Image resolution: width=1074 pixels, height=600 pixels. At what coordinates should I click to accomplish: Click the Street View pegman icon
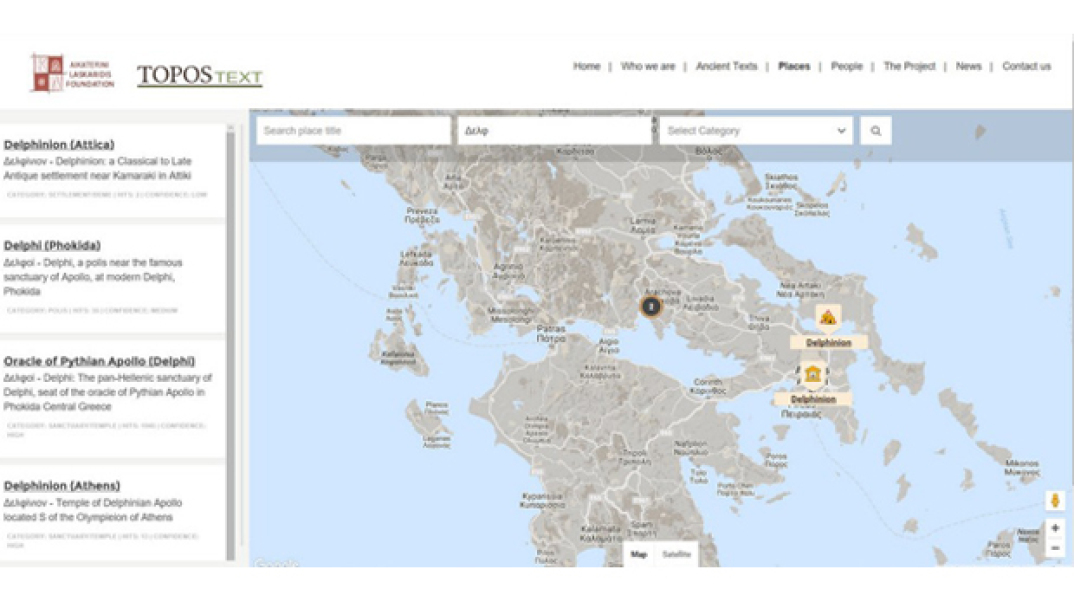pyautogui.click(x=1055, y=501)
